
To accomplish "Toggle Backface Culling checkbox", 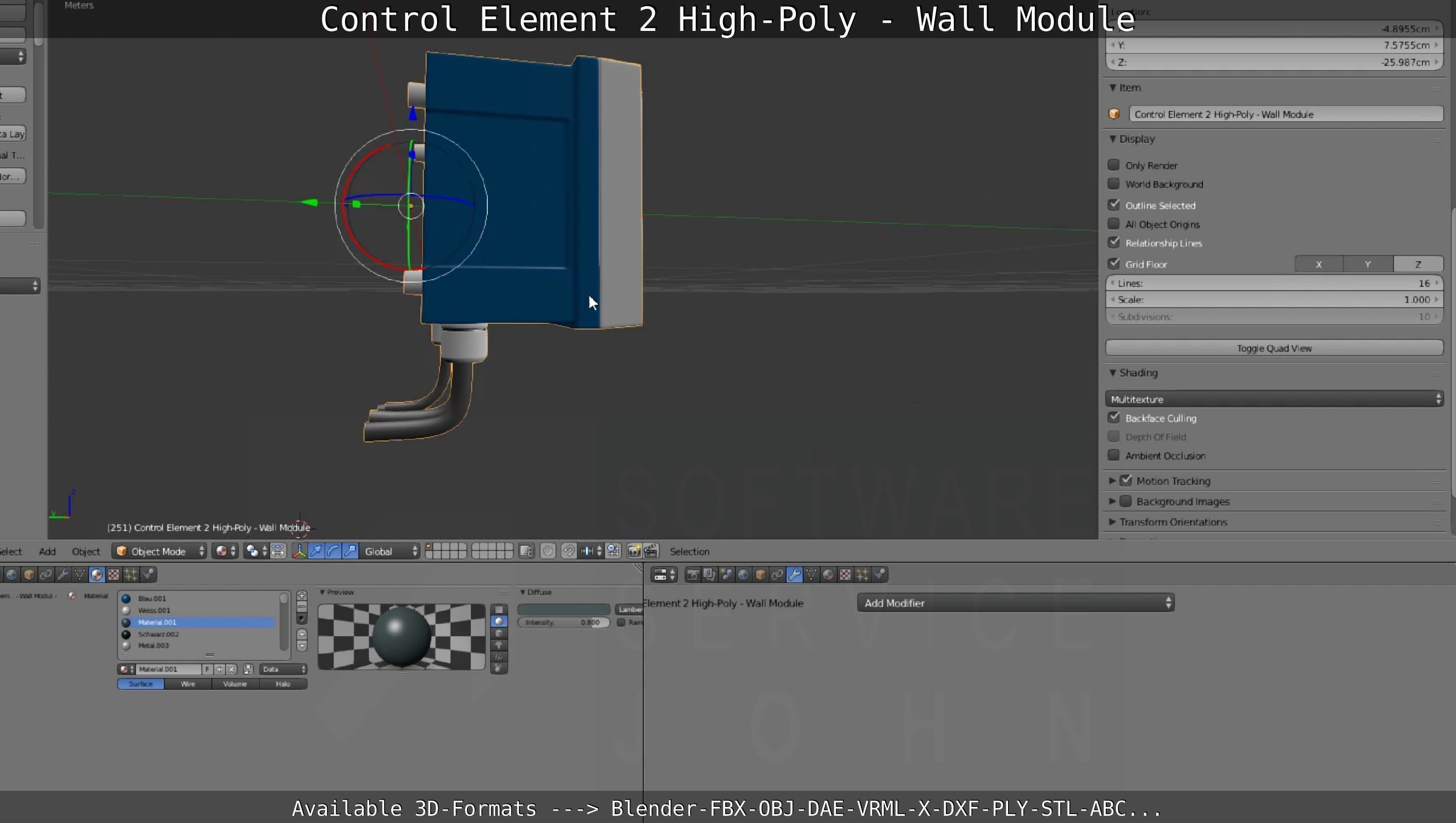I will [1113, 418].
